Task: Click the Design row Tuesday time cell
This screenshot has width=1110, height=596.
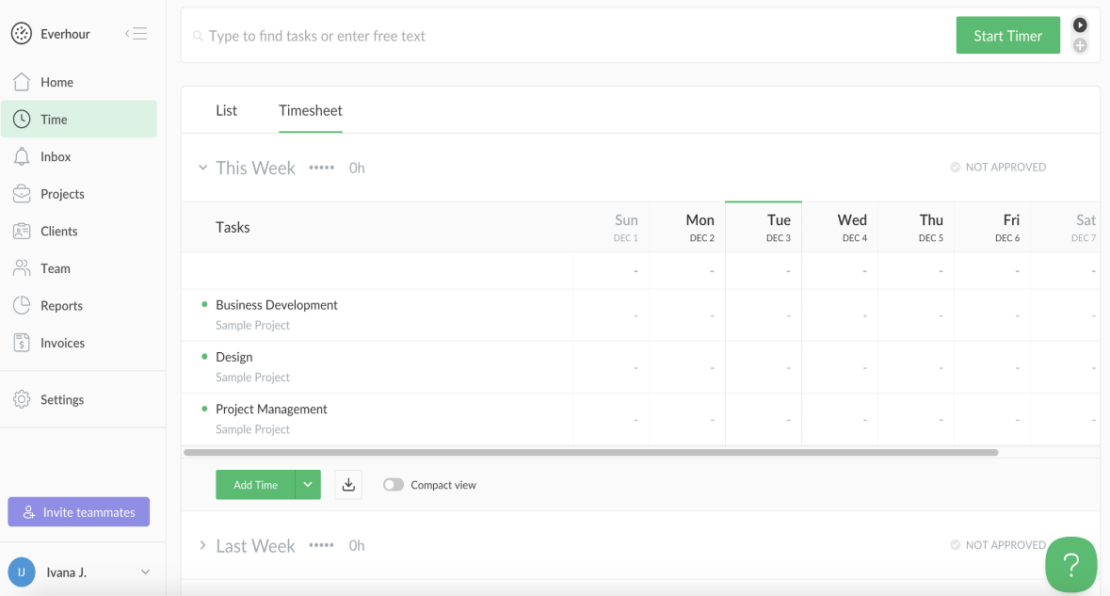Action: 763,368
